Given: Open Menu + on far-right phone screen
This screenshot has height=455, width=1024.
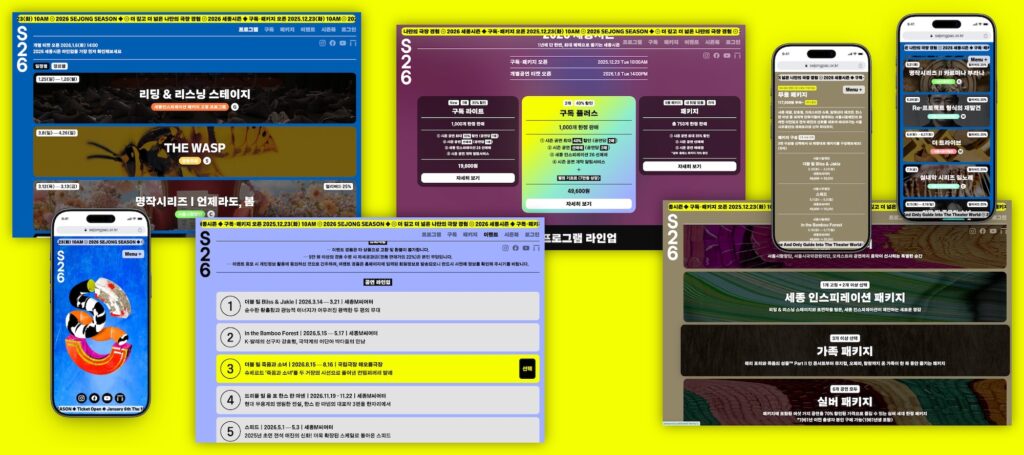Looking at the screenshot, I should (978, 59).
